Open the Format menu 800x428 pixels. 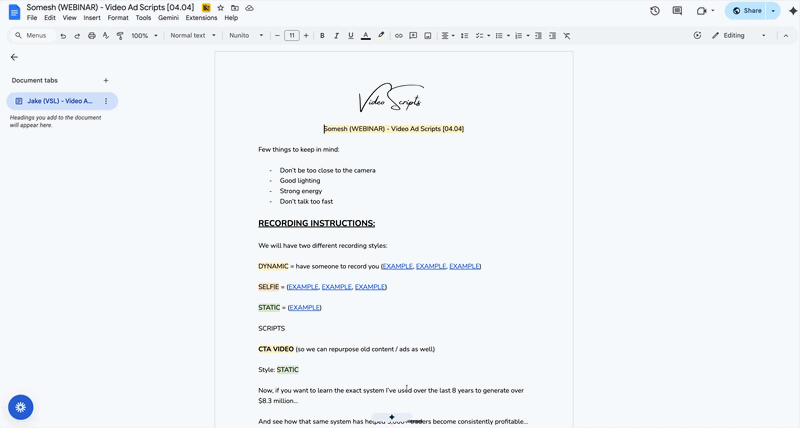click(118, 18)
